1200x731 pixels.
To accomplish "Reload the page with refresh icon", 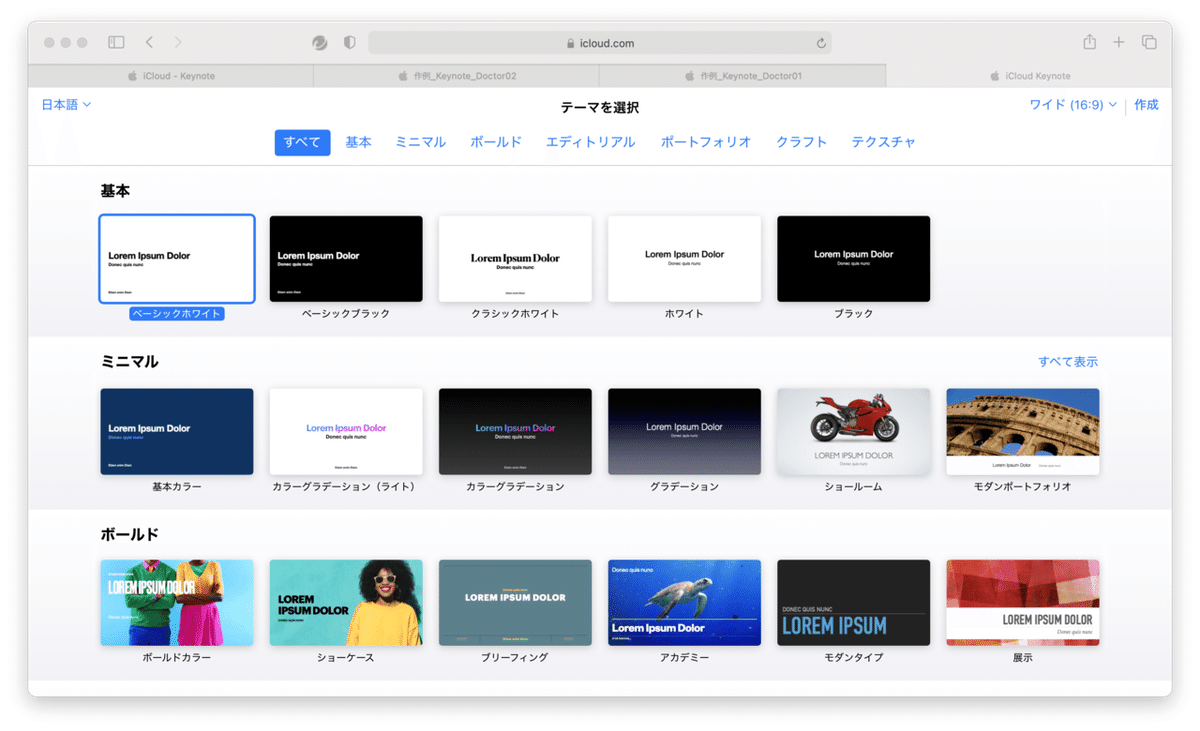I will (821, 43).
